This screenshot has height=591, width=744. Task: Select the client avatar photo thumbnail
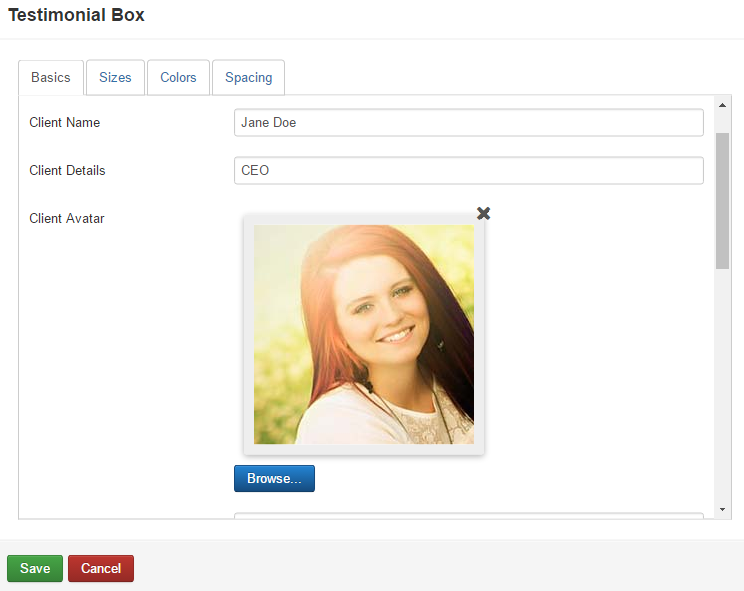click(364, 334)
